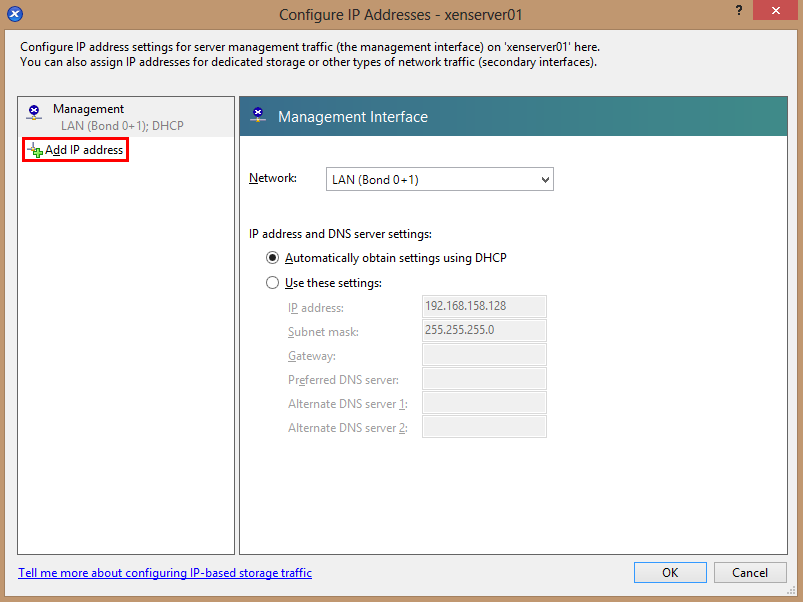Click the IP address input field

[x=484, y=307]
